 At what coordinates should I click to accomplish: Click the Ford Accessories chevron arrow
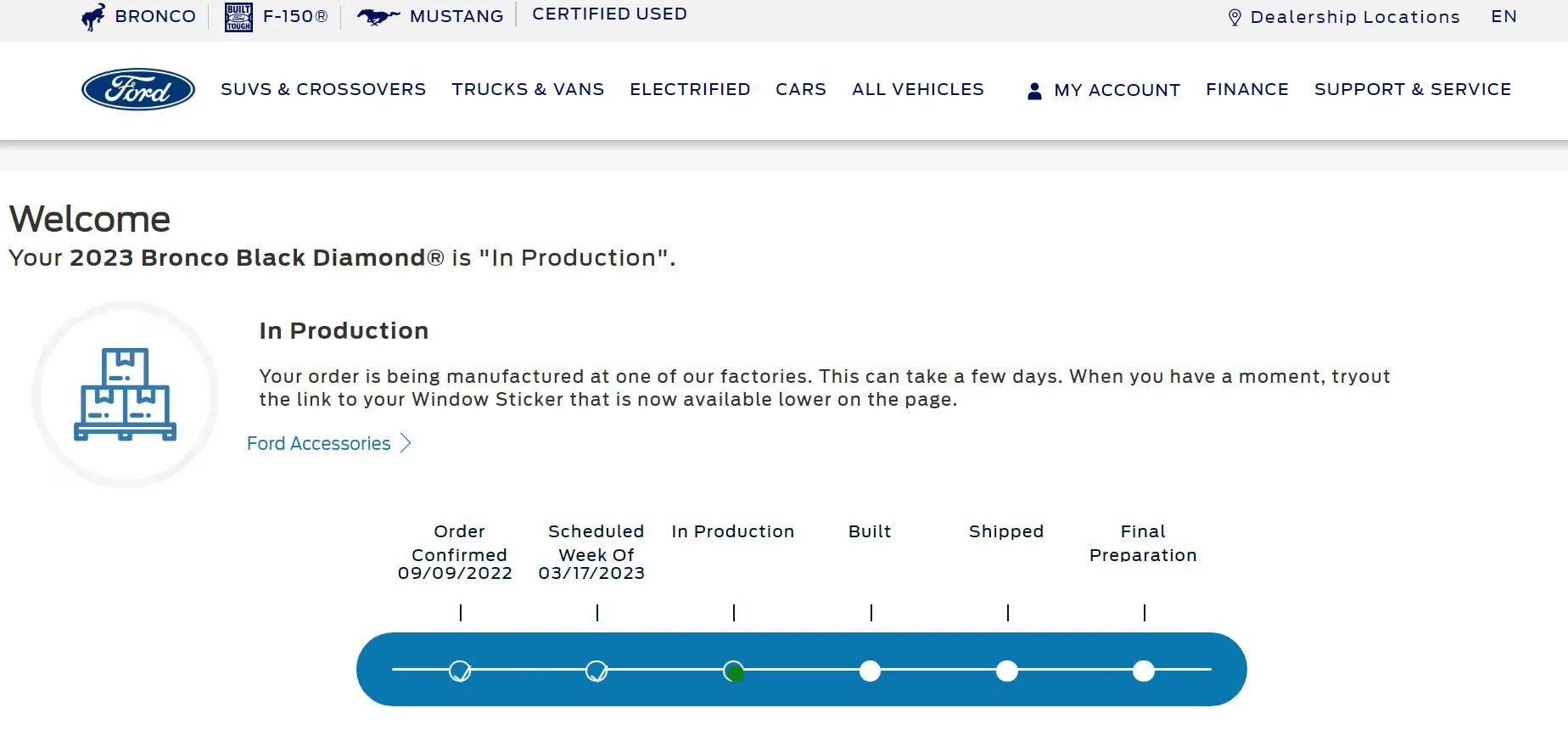coord(406,443)
